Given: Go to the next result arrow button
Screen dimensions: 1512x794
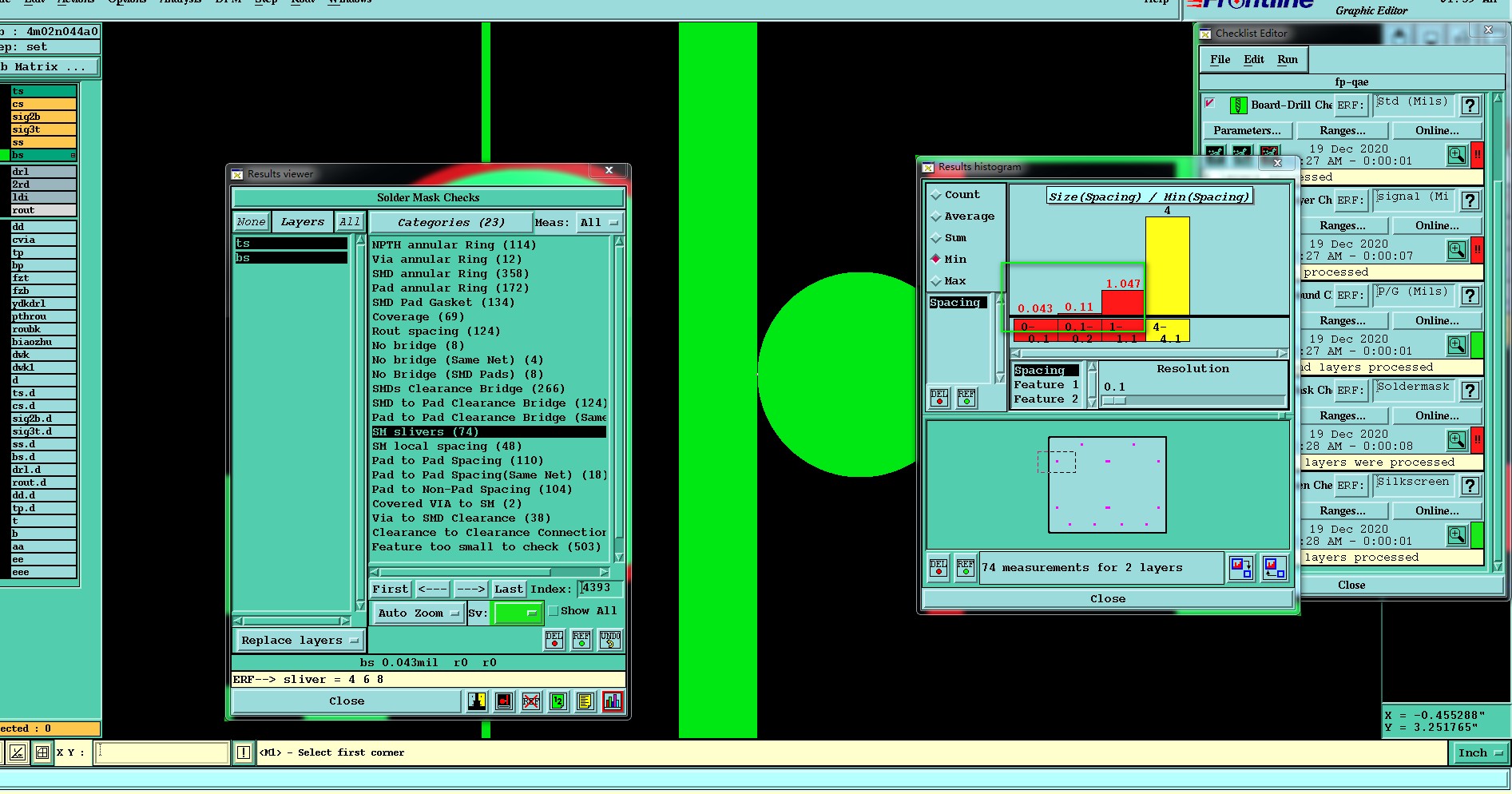Looking at the screenshot, I should point(470,590).
